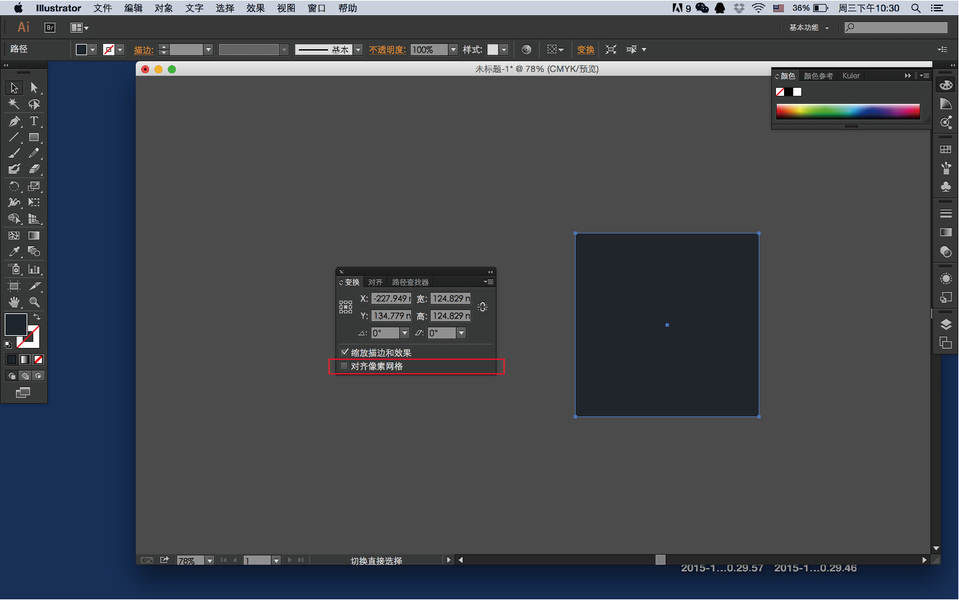
Task: Select the Blend tool
Action: coord(34,251)
